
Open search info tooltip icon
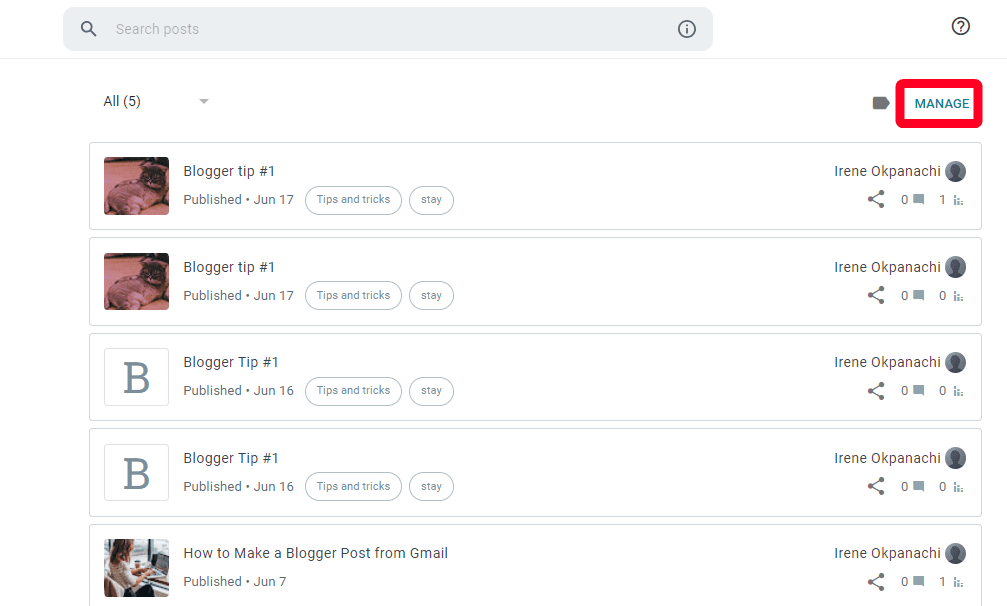(x=686, y=29)
